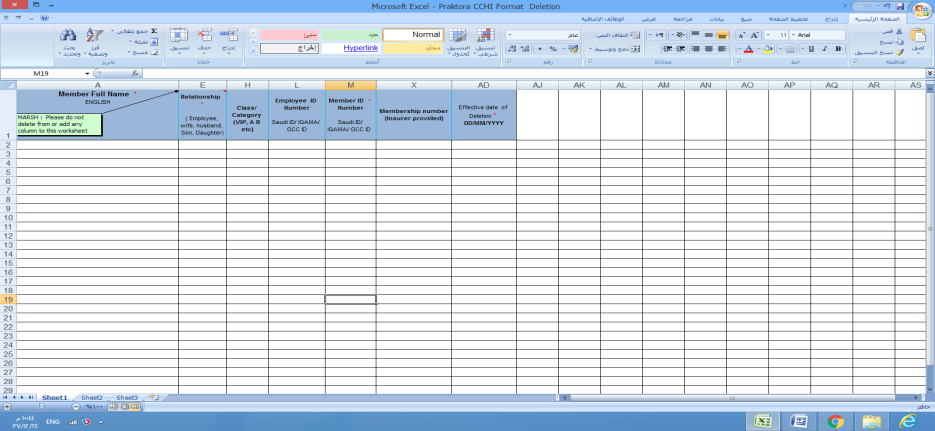Image resolution: width=935 pixels, height=431 pixels.
Task: Click the Insert cells icon
Action: tap(228, 35)
